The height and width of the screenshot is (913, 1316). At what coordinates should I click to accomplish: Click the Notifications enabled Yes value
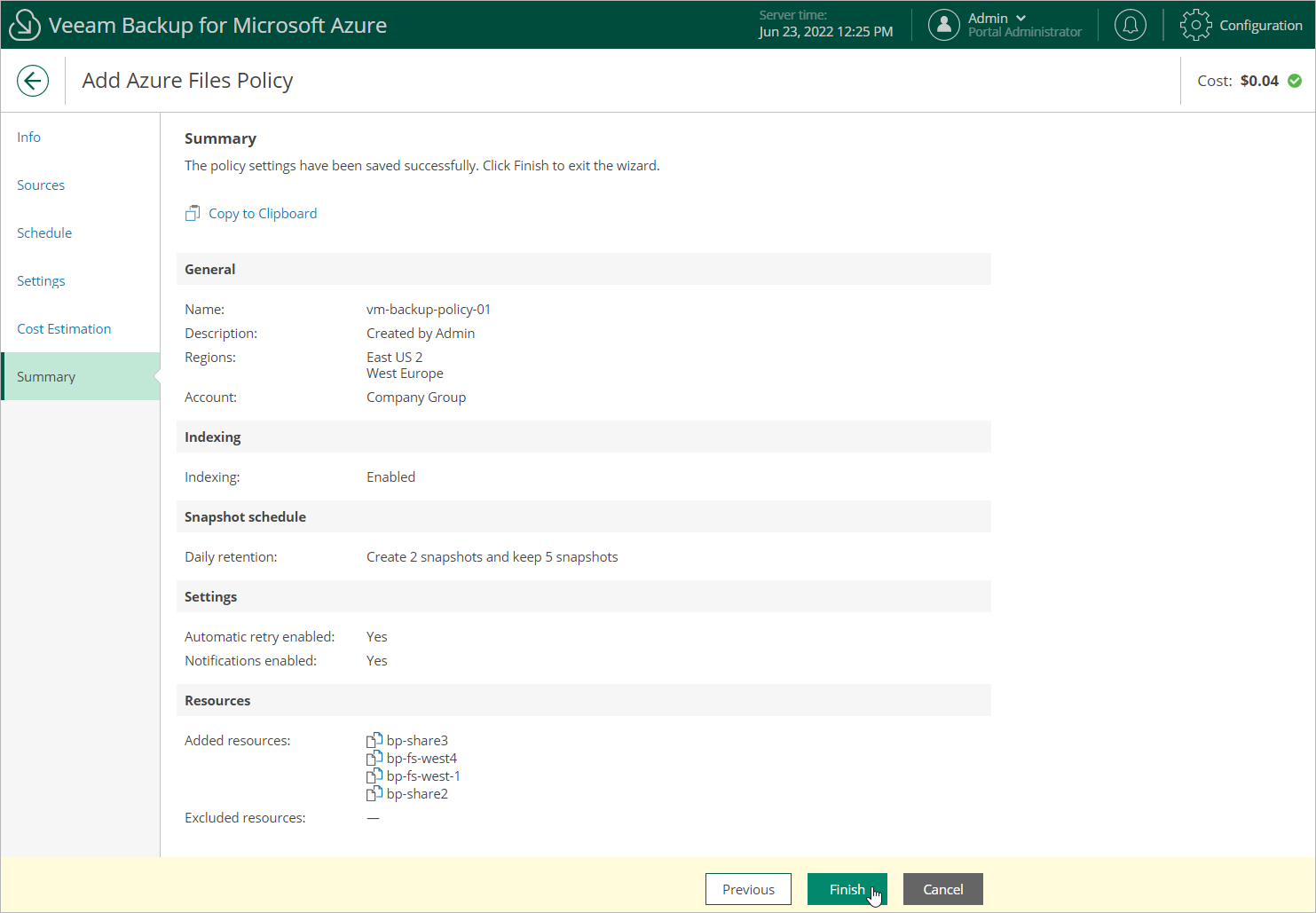coord(377,660)
